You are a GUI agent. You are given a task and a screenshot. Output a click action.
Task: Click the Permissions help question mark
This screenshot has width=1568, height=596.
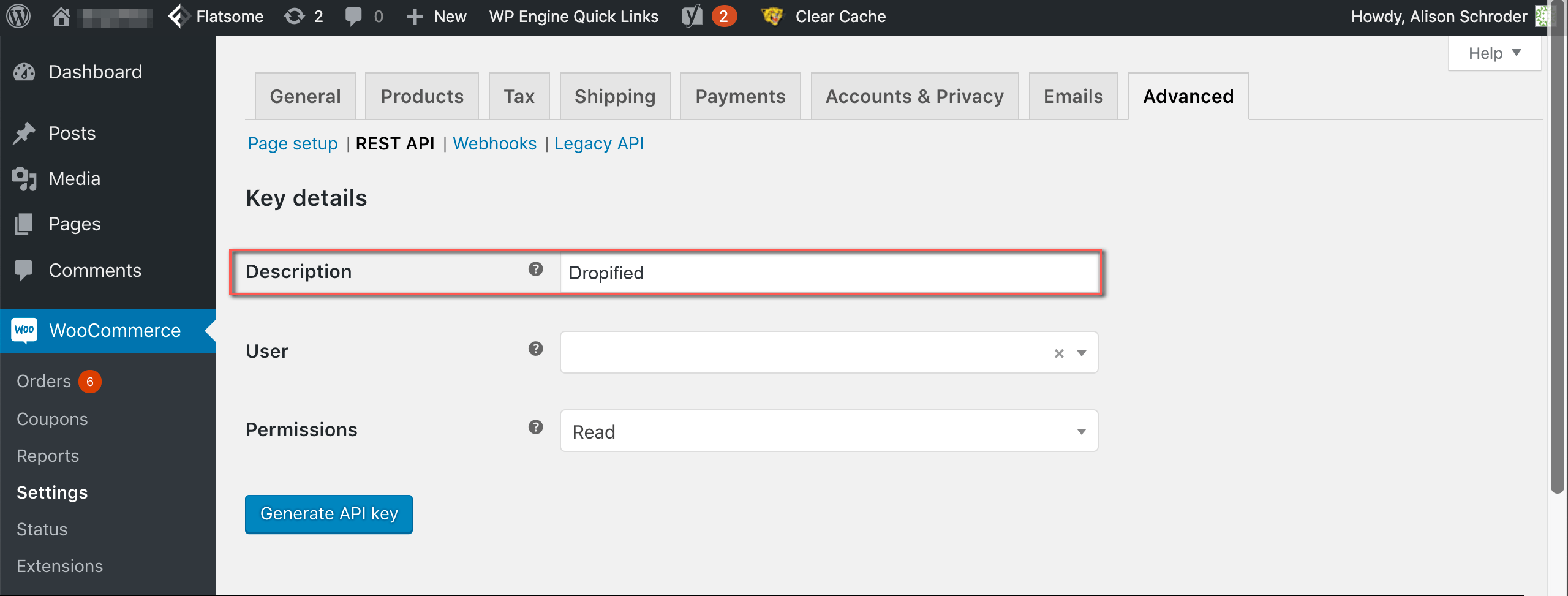point(536,428)
